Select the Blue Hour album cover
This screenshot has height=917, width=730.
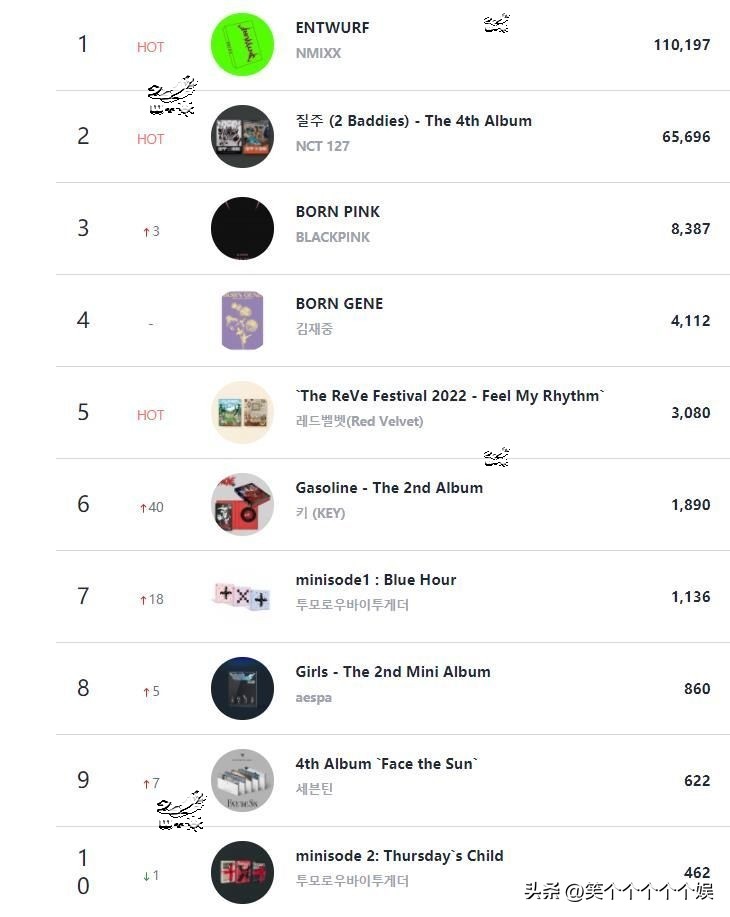coord(242,596)
